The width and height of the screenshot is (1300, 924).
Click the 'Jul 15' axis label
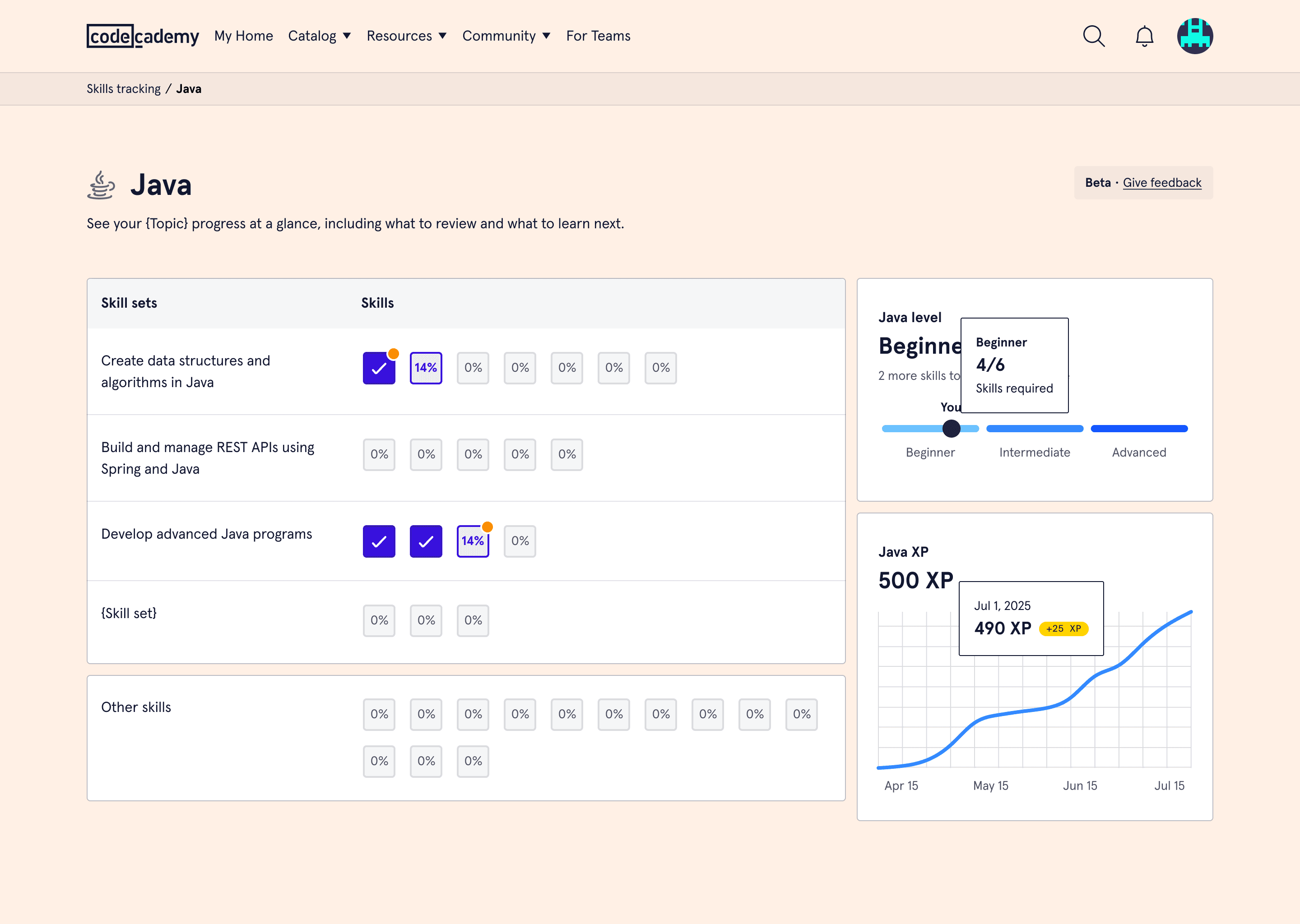(1169, 786)
